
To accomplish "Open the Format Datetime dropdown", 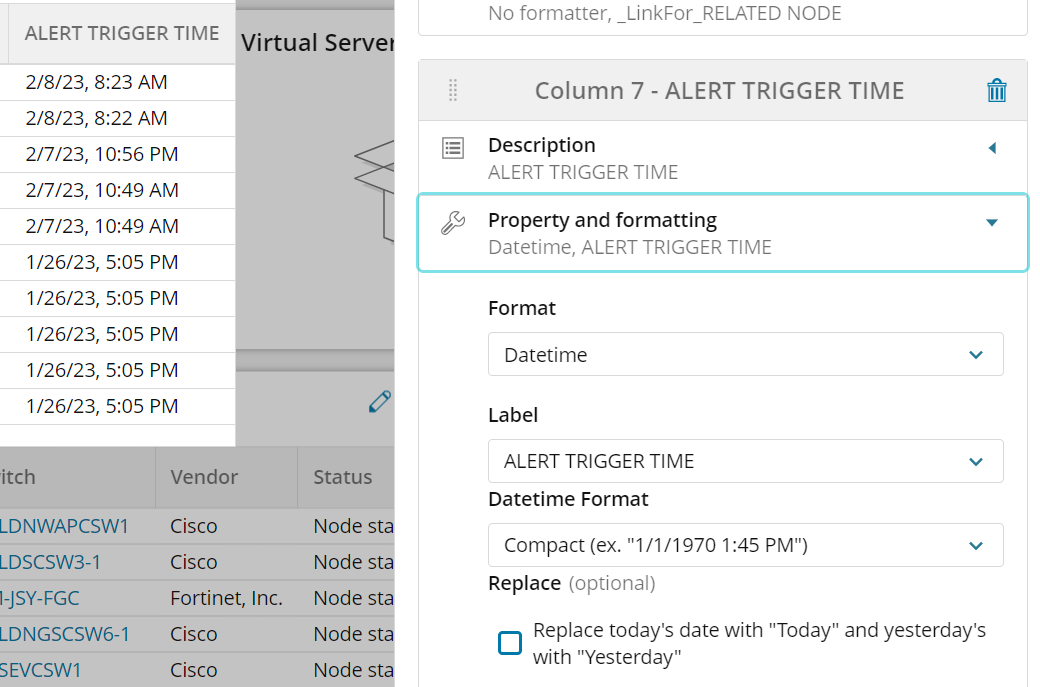I will (x=745, y=355).
